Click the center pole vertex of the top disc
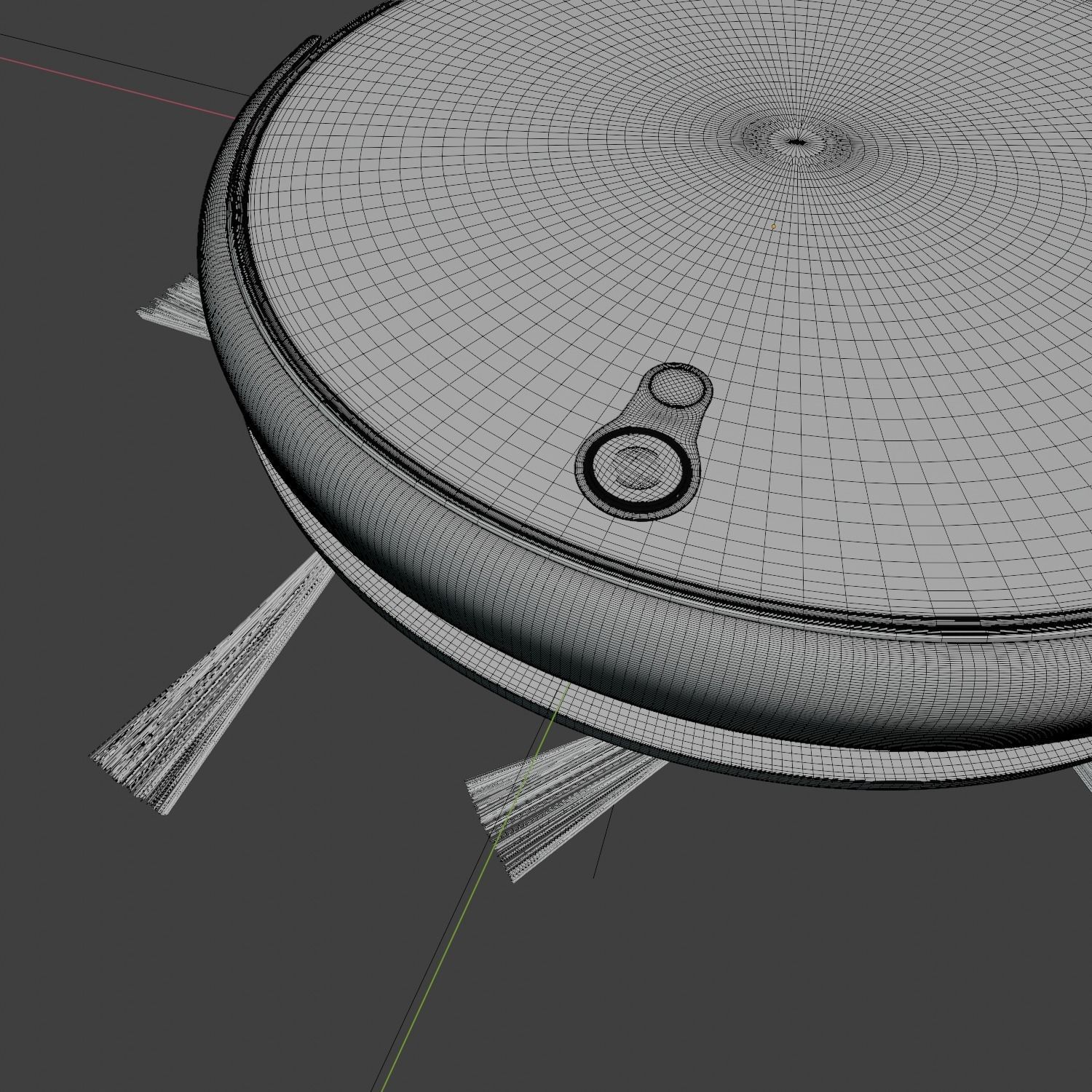The image size is (1092, 1092). point(797,142)
